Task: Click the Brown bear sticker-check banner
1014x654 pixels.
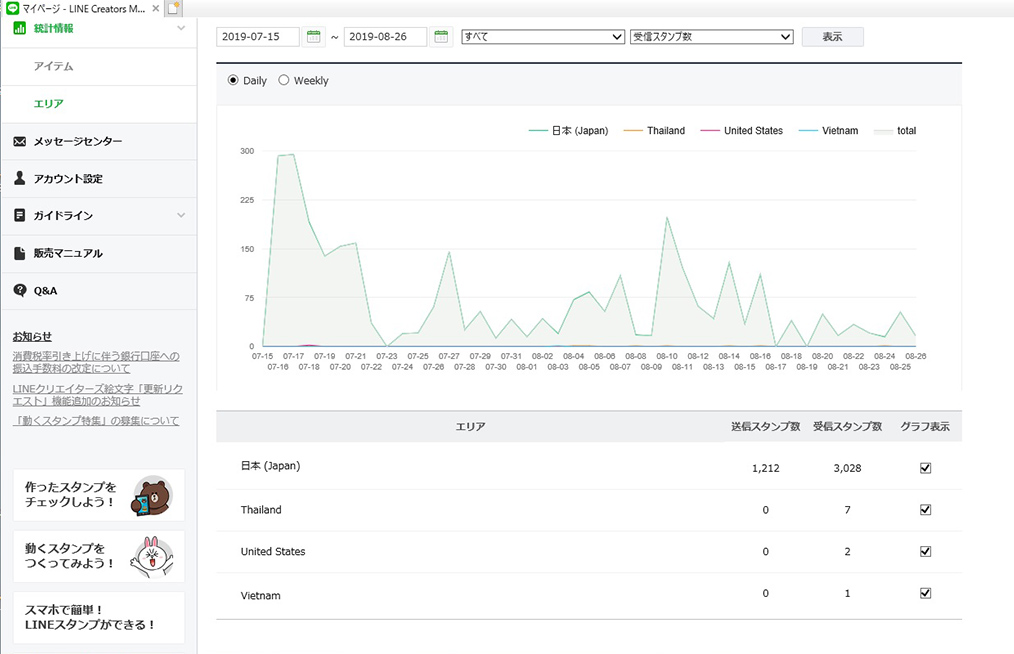Action: pyautogui.click(x=99, y=495)
